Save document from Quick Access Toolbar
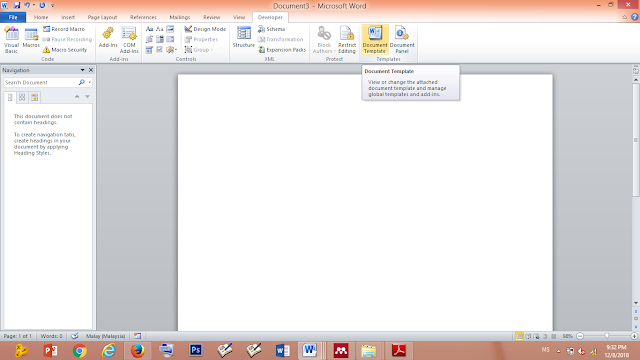Image resolution: width=640 pixels, height=360 pixels. tap(17, 5)
